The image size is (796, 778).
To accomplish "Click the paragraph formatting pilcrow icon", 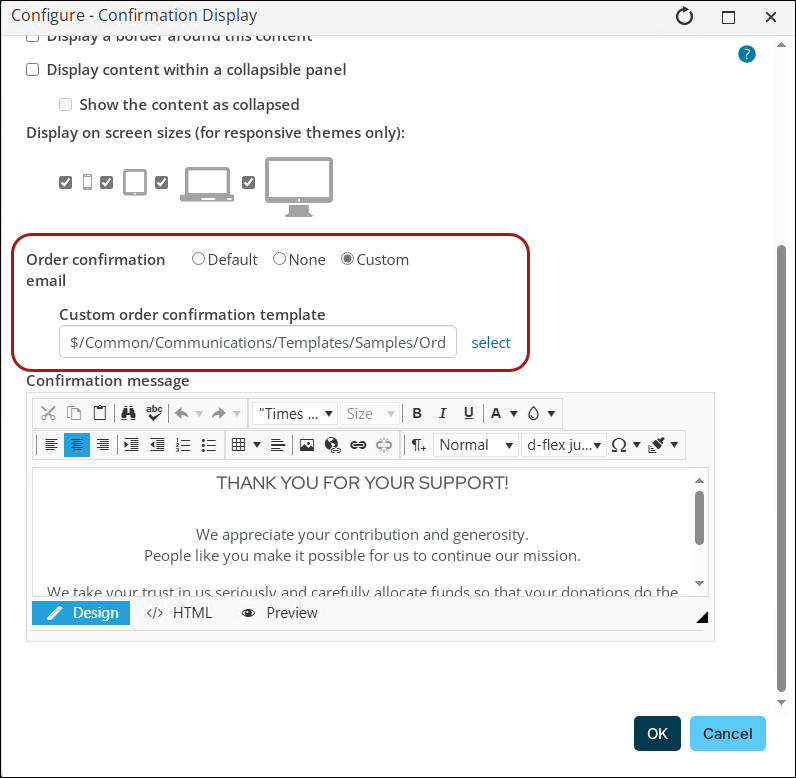I will pyautogui.click(x=418, y=445).
